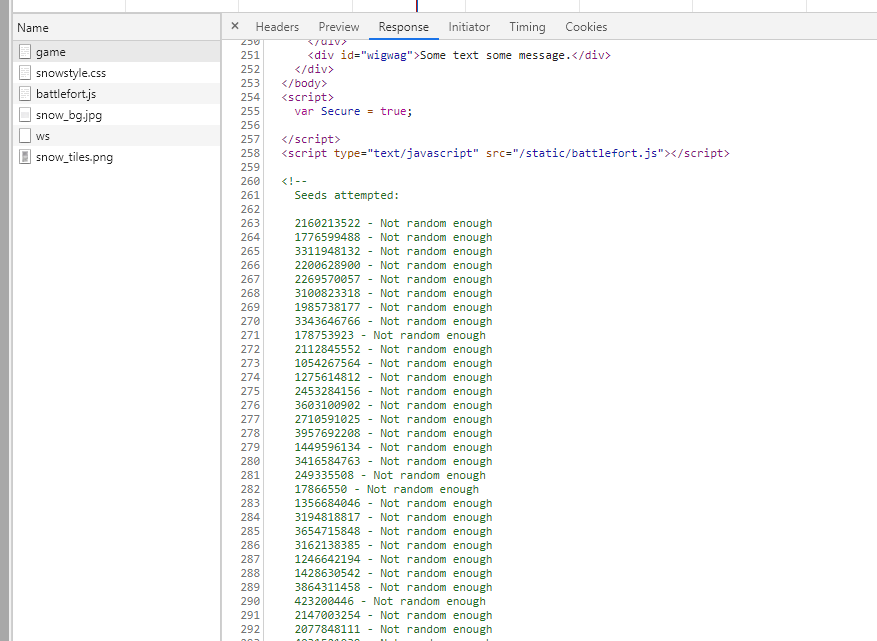Click line number 260 in gutter
The image size is (877, 641).
coord(250,181)
